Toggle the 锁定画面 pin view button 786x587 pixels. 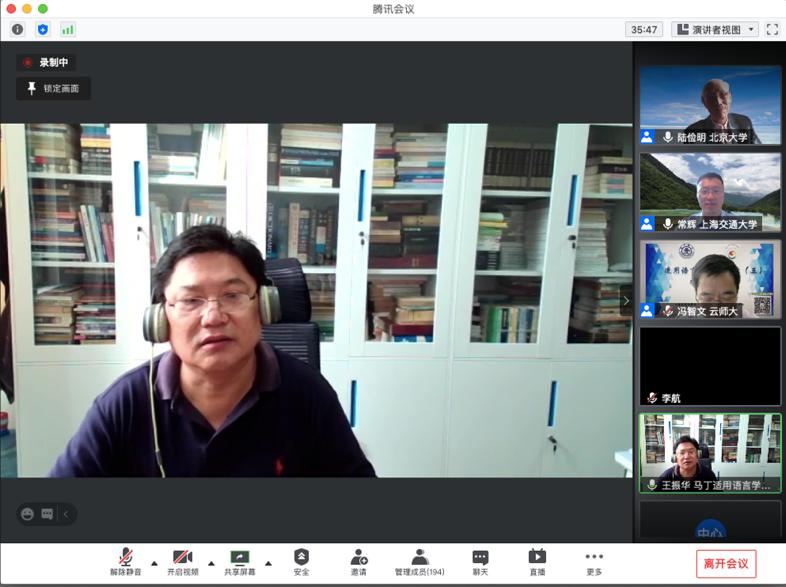[x=53, y=88]
